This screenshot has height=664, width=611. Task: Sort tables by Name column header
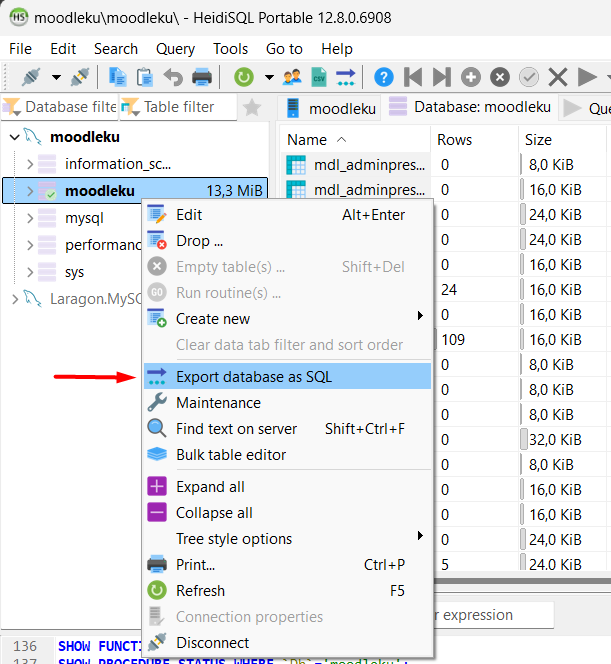pyautogui.click(x=355, y=140)
